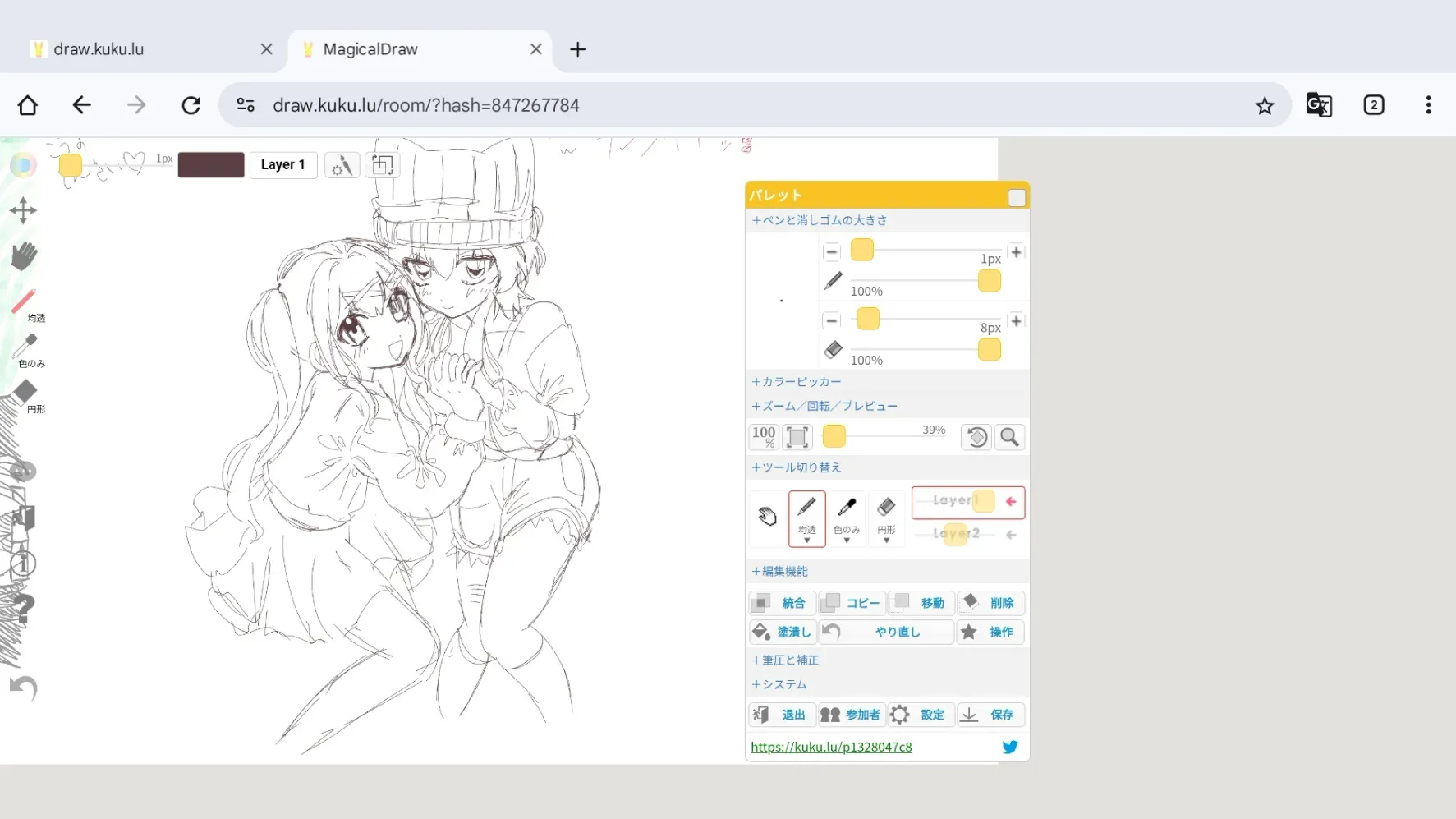Open the color wheel icon at top left

click(x=23, y=165)
